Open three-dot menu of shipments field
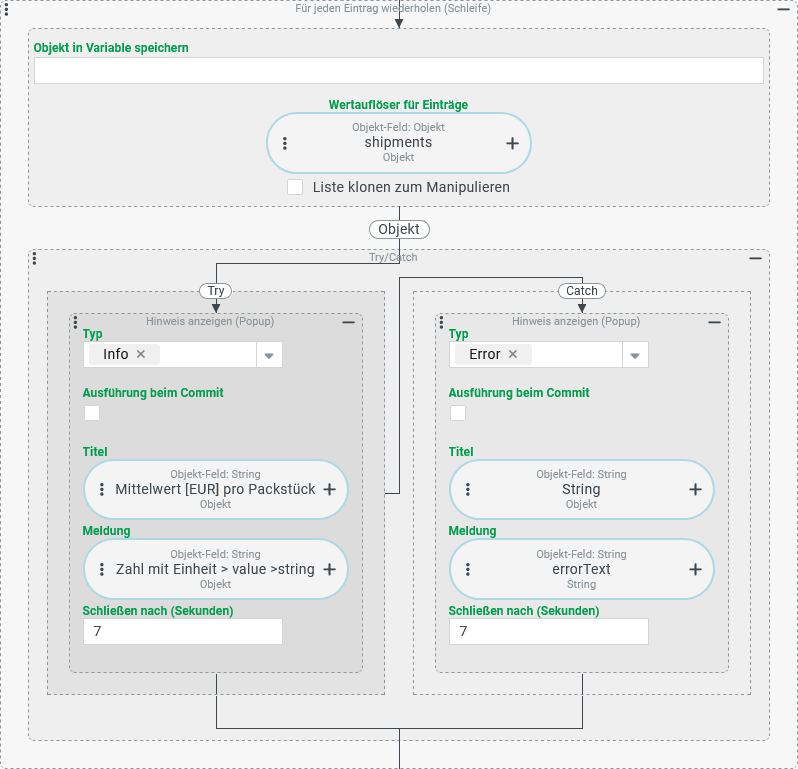The width and height of the screenshot is (798, 769). tap(285, 143)
